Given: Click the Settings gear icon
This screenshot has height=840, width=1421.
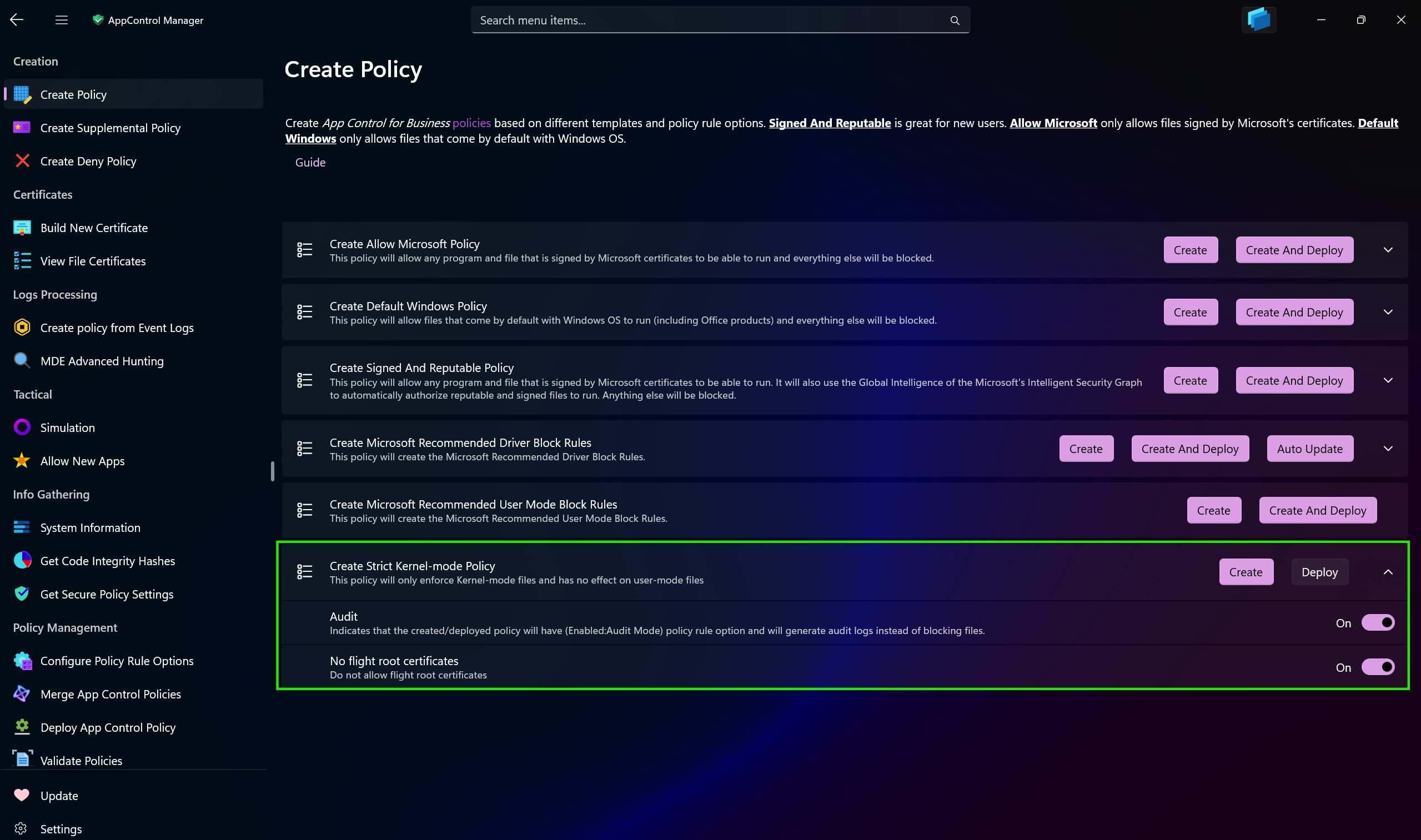Looking at the screenshot, I should coord(21,829).
